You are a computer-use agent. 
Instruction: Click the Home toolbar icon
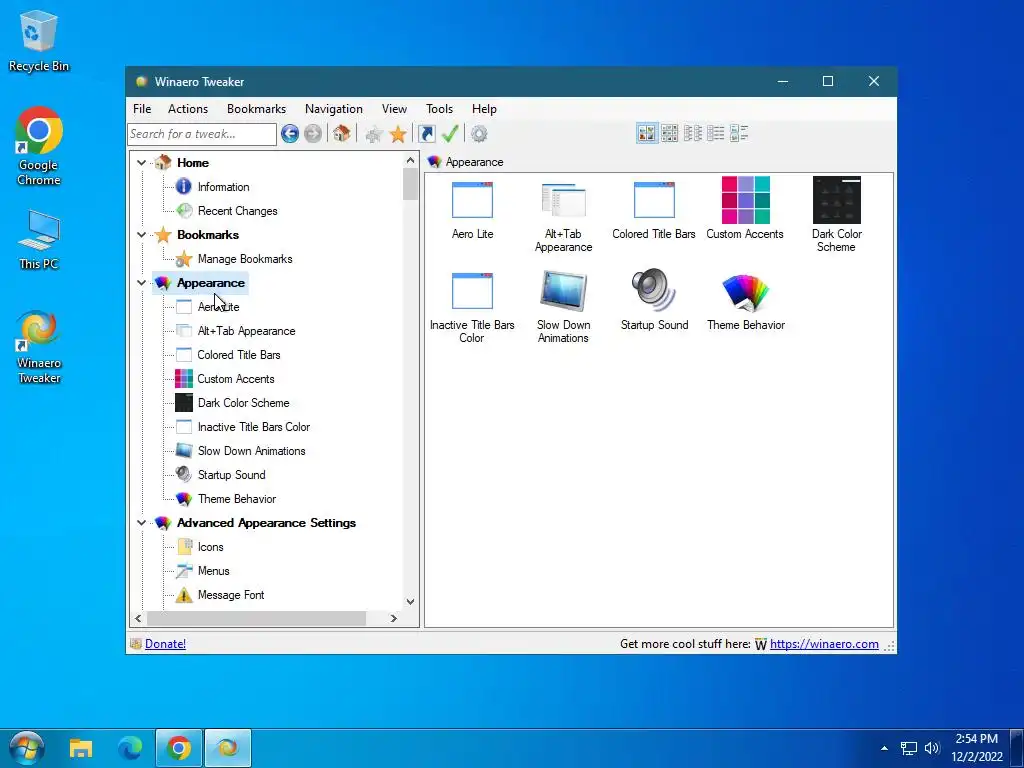point(342,134)
